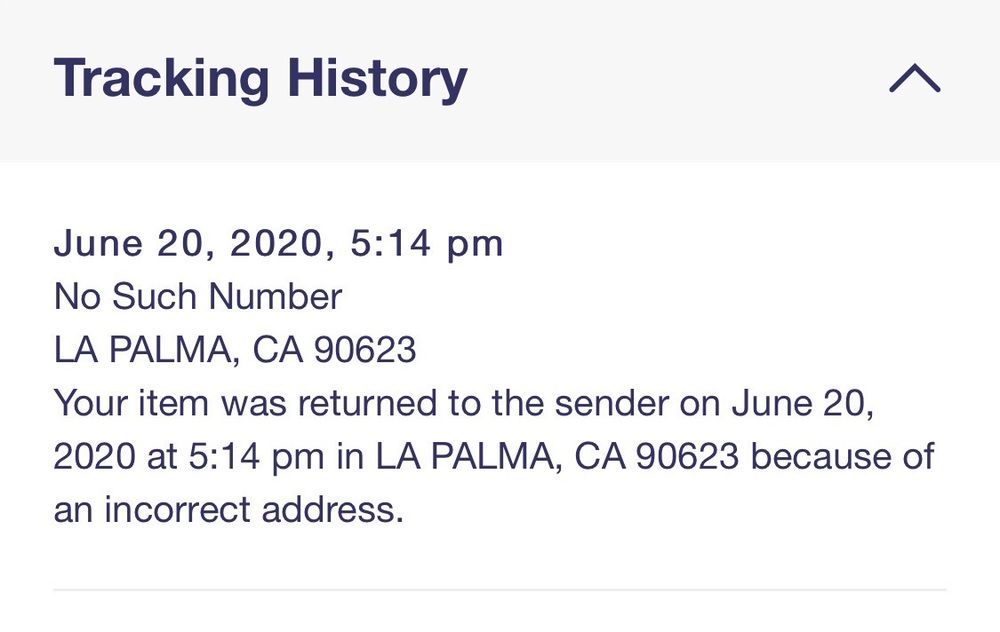
Task: Click the word History in the header
Action: coord(378,79)
